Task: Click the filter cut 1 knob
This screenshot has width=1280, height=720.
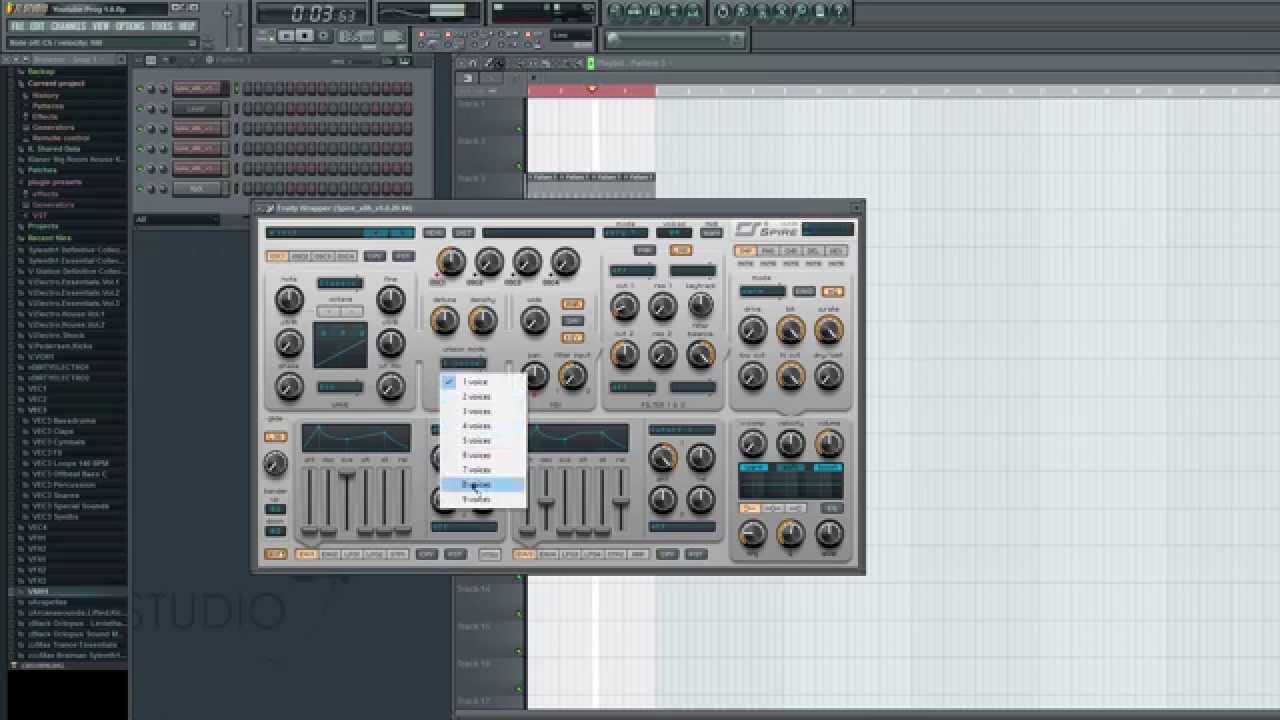Action: click(625, 306)
